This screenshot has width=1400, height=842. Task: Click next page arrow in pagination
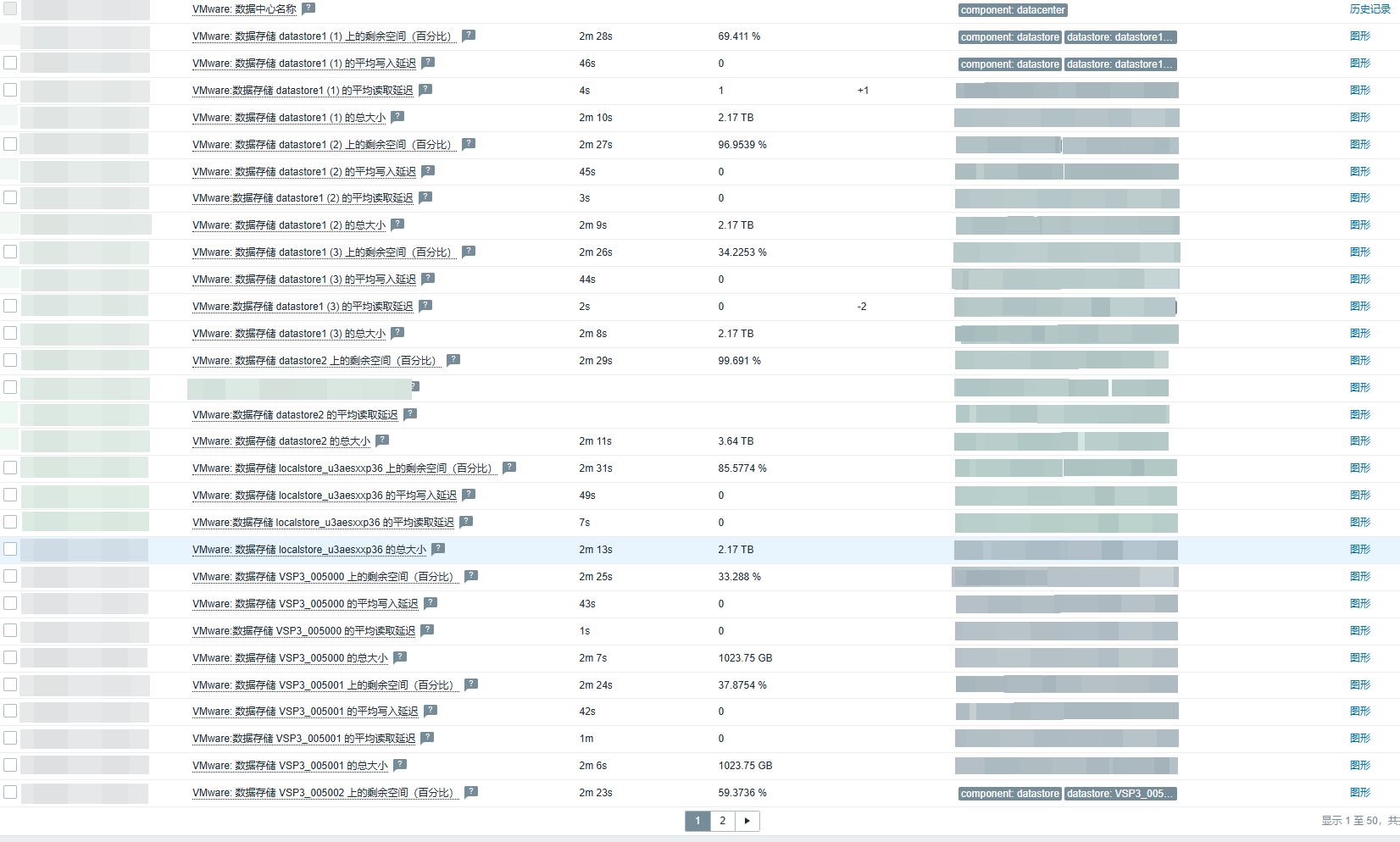[747, 821]
